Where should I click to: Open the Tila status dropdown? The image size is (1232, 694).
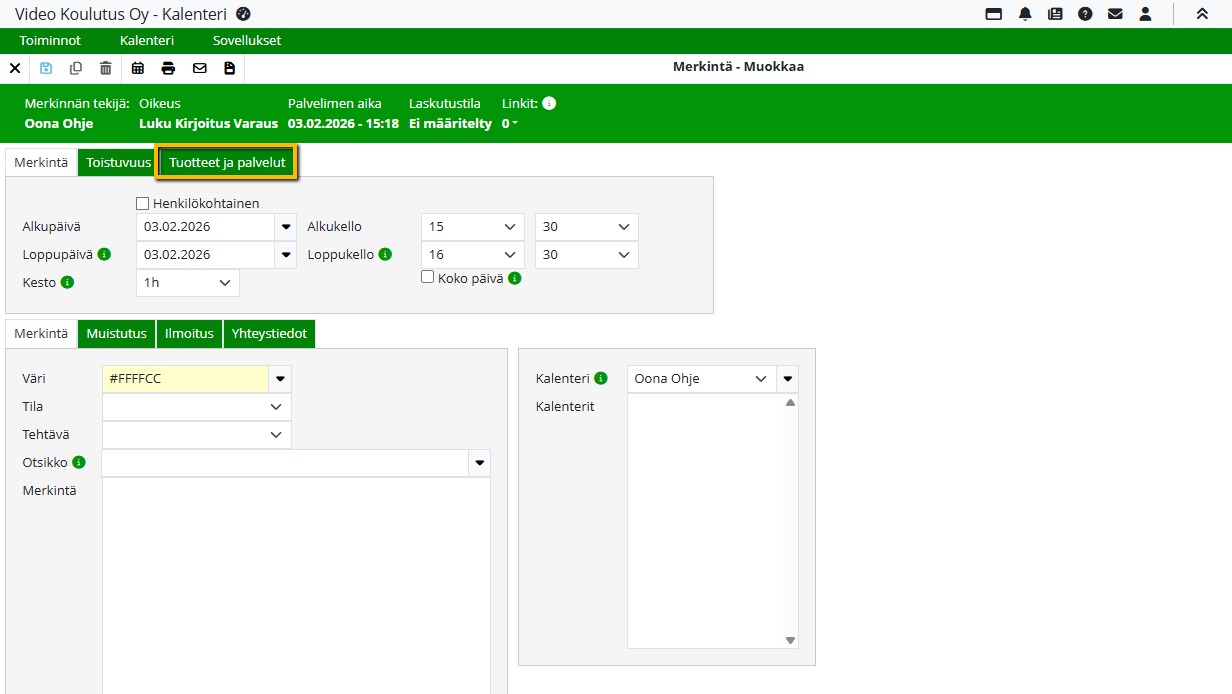tap(196, 407)
